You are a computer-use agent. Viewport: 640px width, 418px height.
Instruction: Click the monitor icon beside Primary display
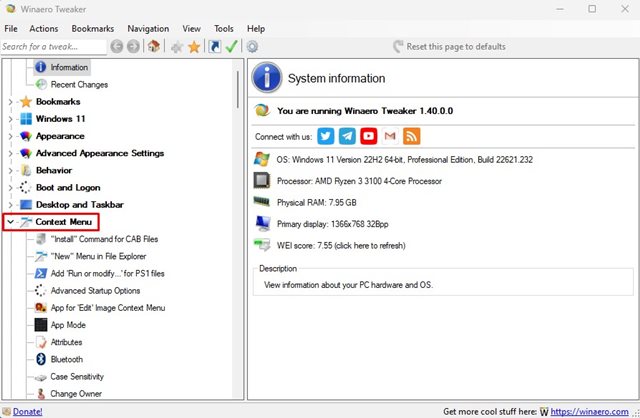(x=262, y=223)
